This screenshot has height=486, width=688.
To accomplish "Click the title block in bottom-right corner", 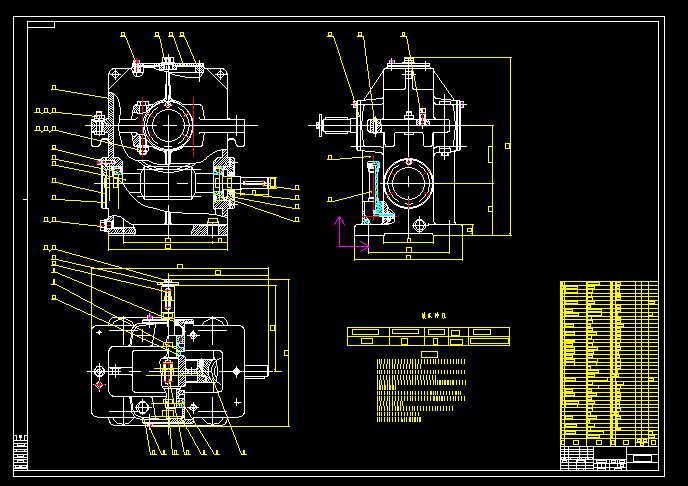I will [x=609, y=460].
